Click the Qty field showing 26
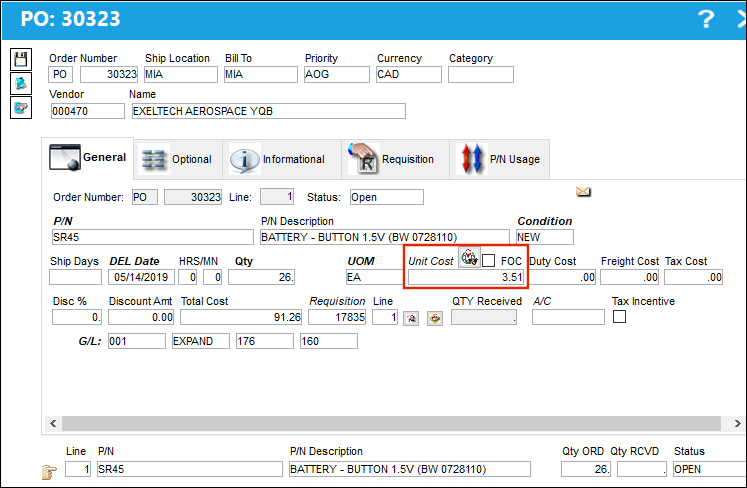Screen dimensions: 747x488 click(261, 277)
